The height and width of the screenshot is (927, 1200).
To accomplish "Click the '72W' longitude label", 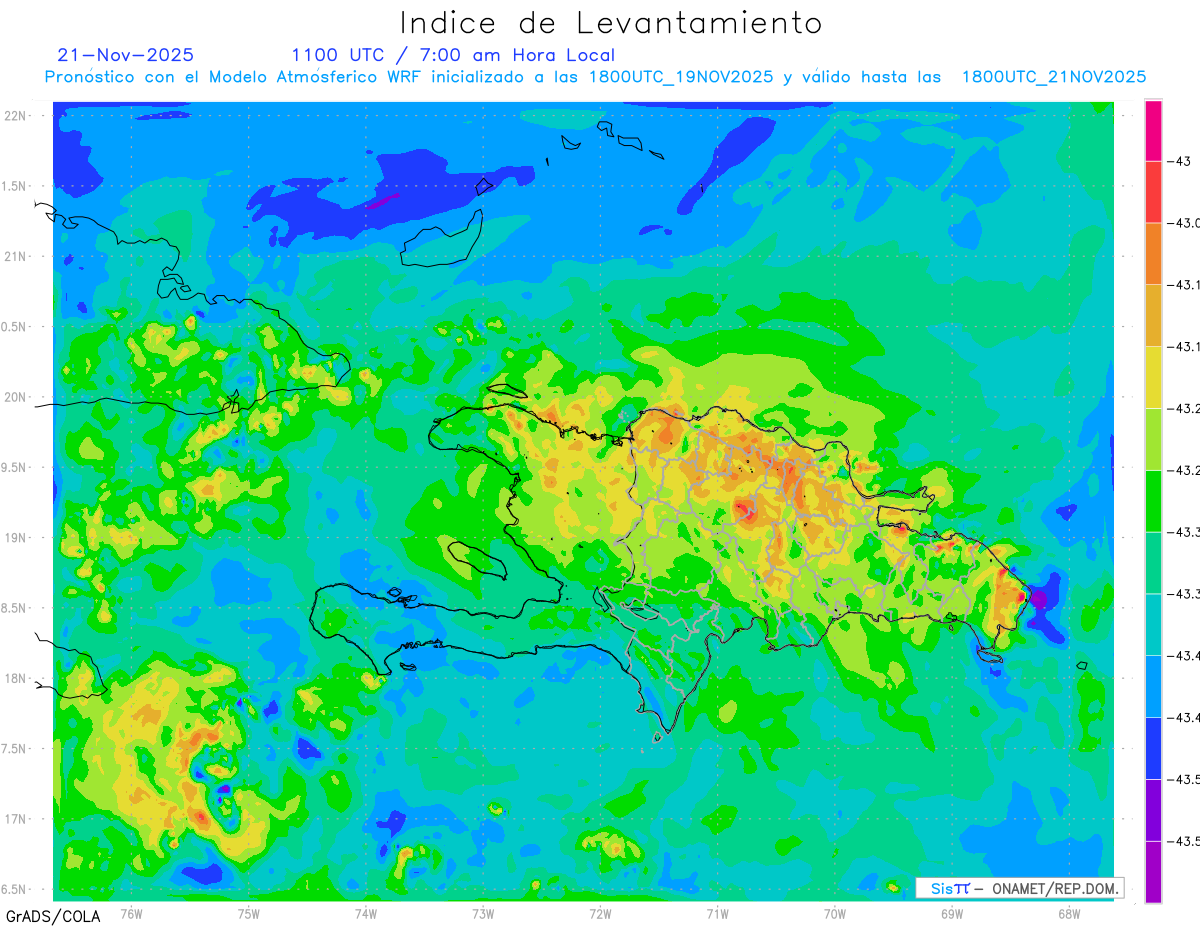I will [600, 913].
